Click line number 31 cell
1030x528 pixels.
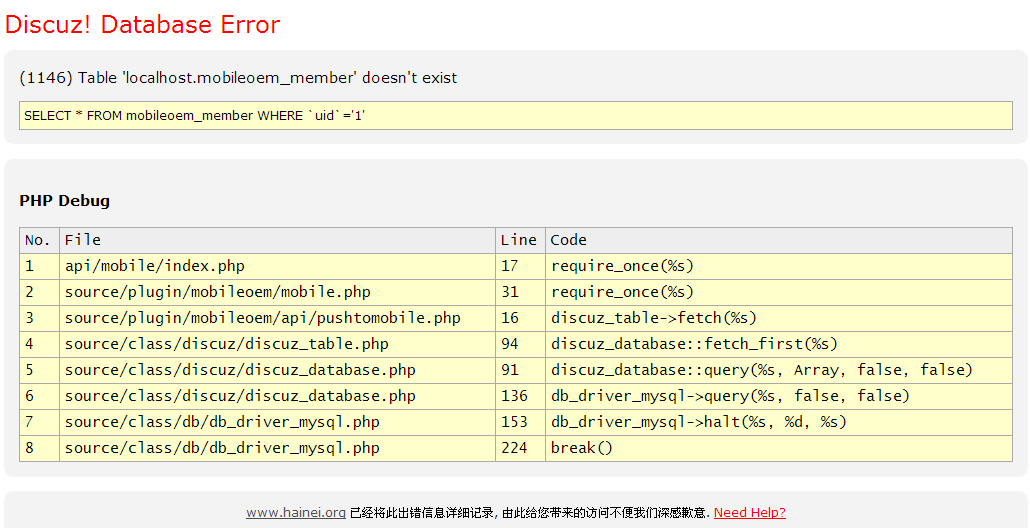[x=520, y=292]
